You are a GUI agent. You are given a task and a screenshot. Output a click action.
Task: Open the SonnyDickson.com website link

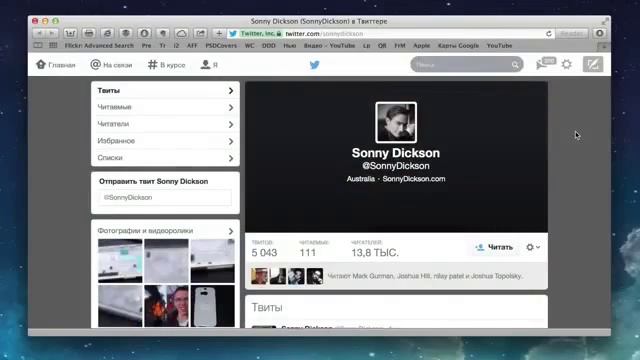point(414,179)
